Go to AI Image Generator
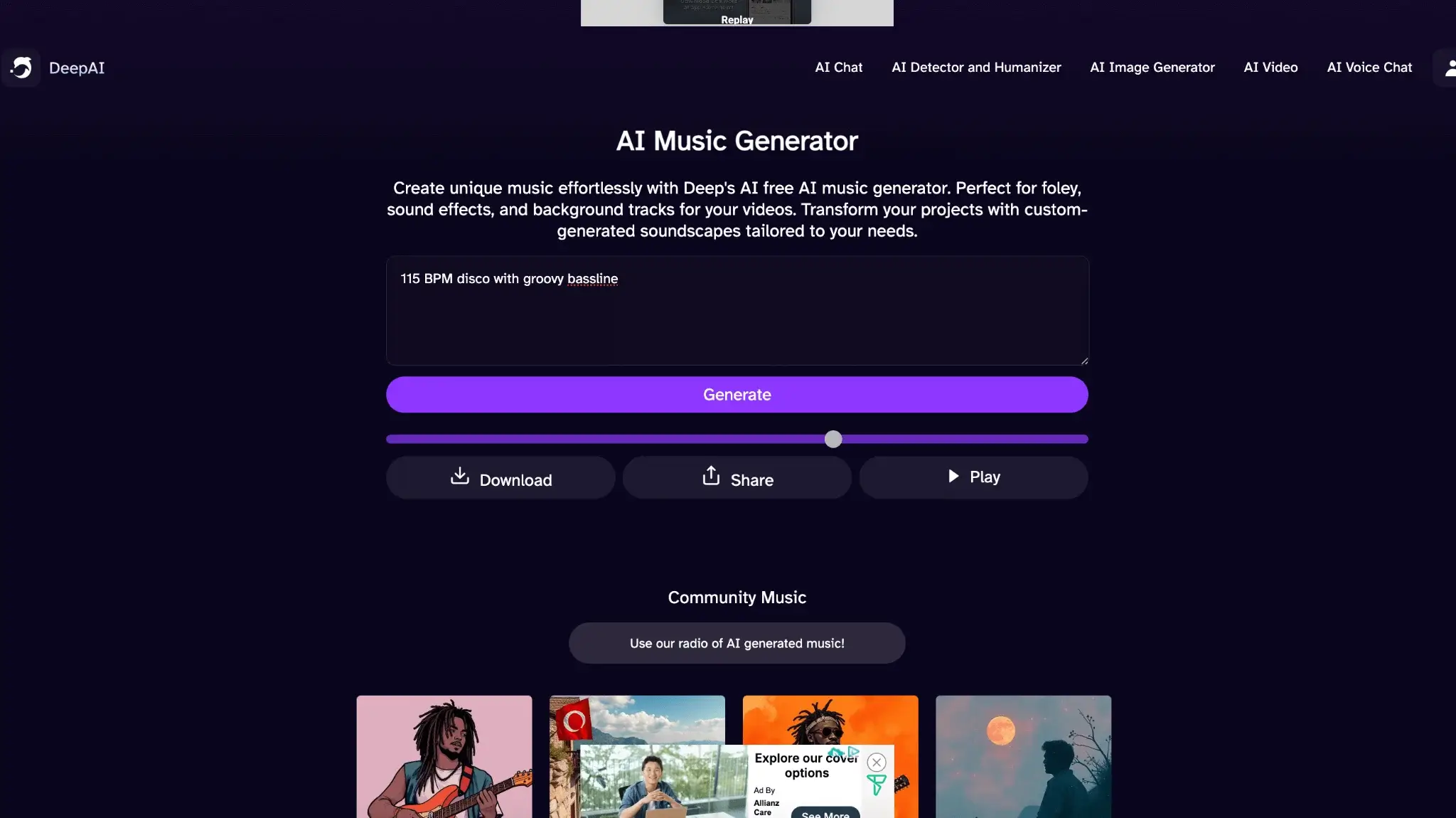Image resolution: width=1456 pixels, height=818 pixels. (1152, 68)
